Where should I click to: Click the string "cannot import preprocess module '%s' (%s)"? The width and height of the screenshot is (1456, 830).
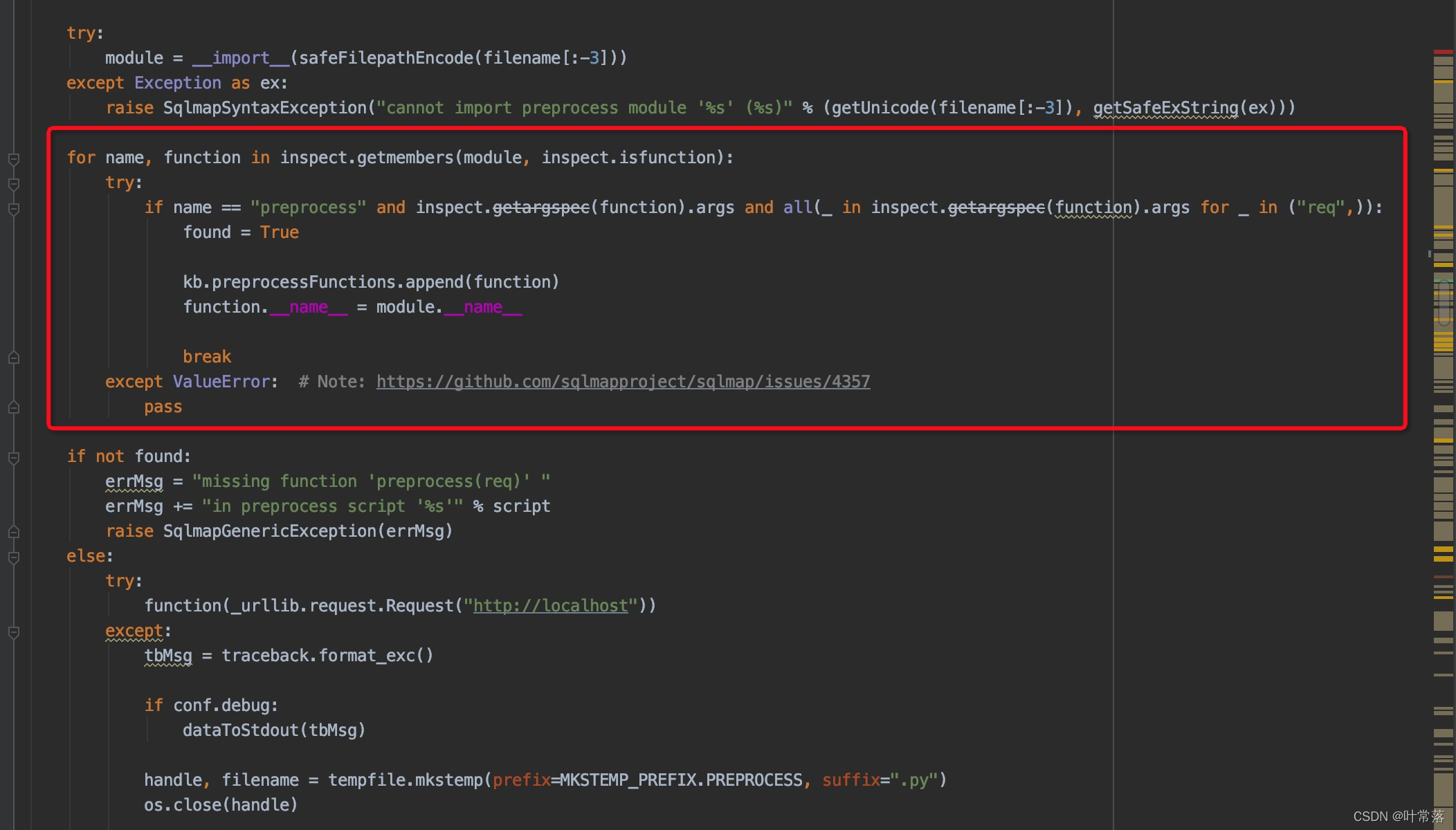584,108
